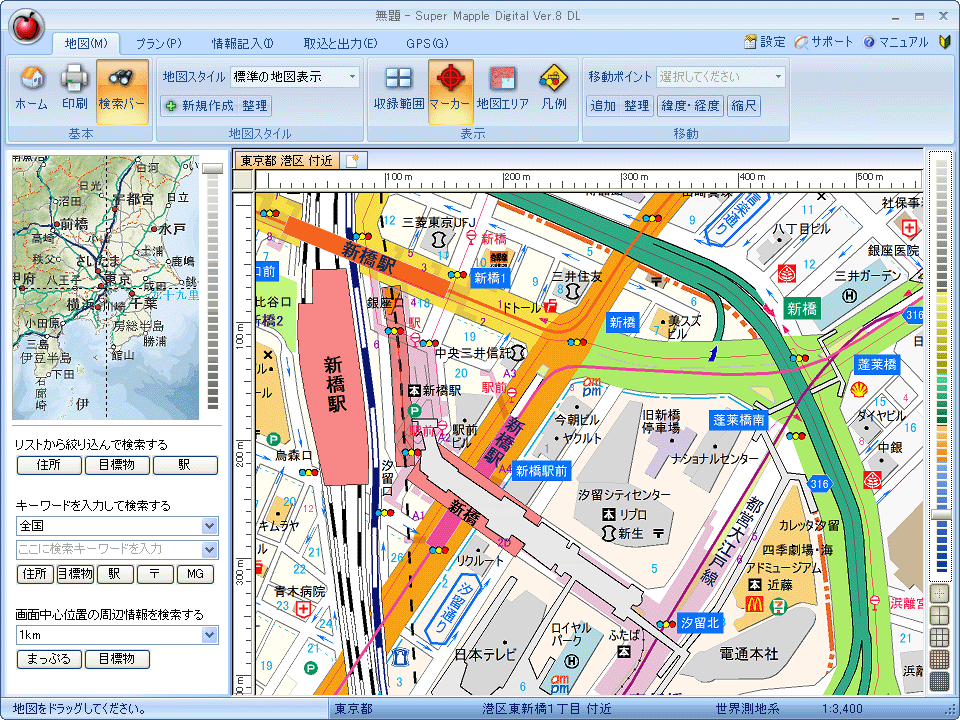960x720 pixels.
Task: Click the McDonald's icon on map
Action: pyautogui.click(x=754, y=605)
